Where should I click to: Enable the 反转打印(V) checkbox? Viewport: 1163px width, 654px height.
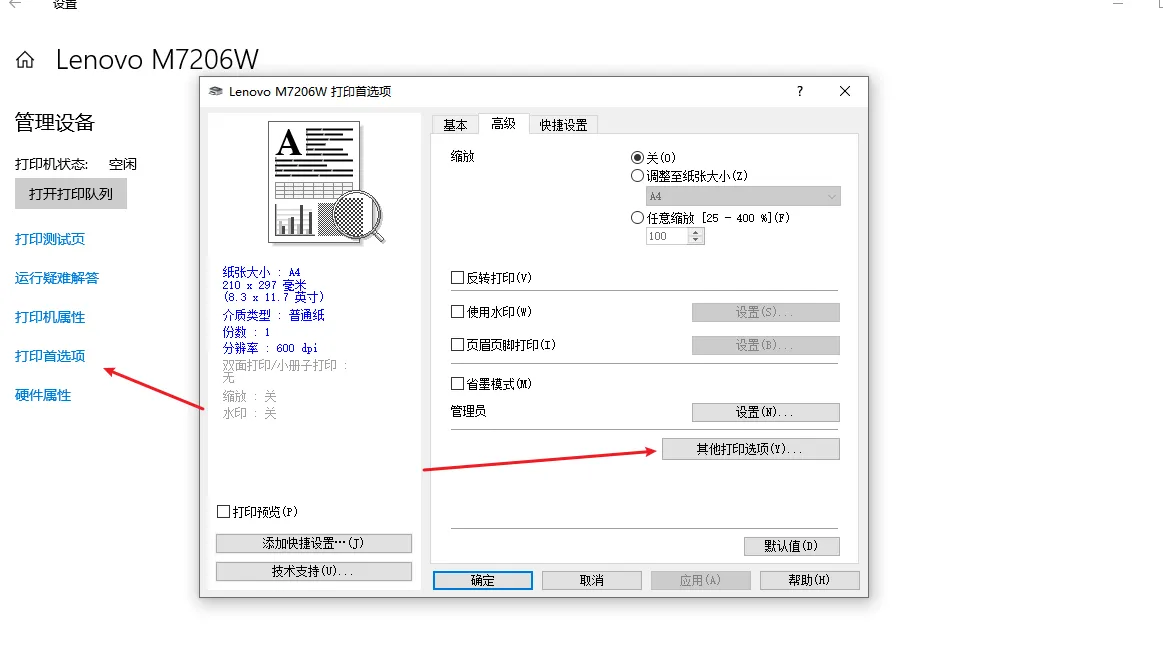pyautogui.click(x=458, y=277)
